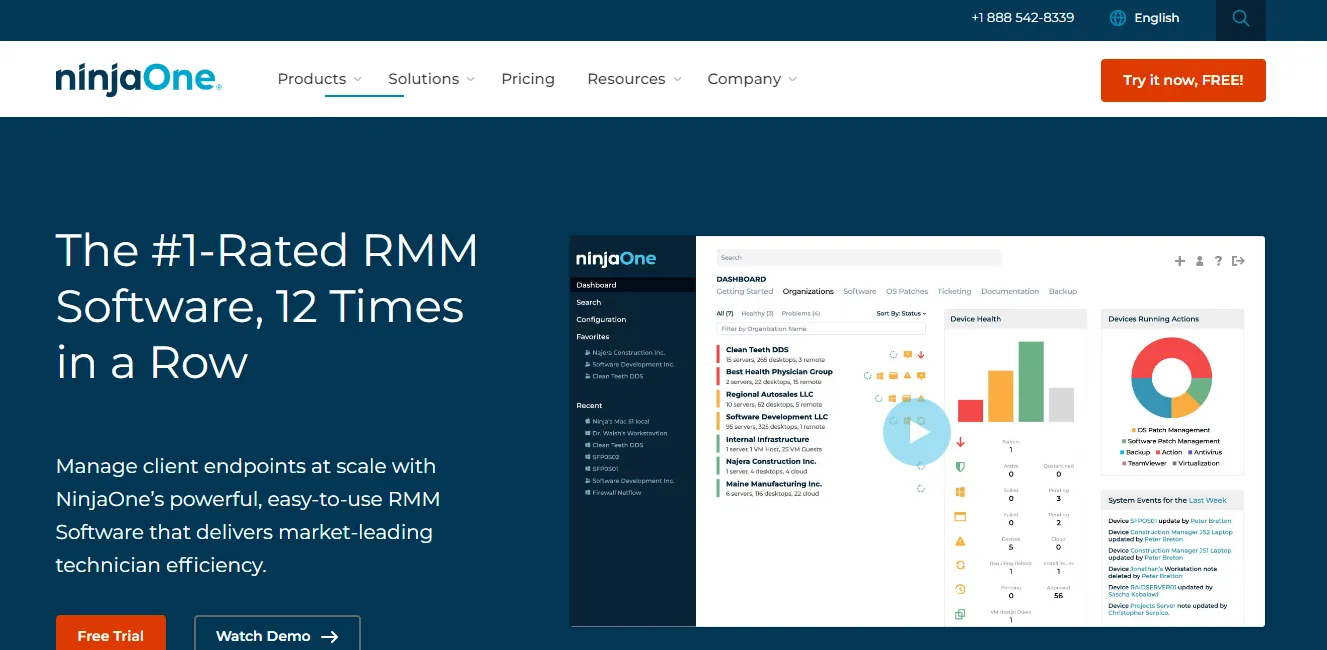Filter organizations by Healthy (3)

[x=757, y=314]
